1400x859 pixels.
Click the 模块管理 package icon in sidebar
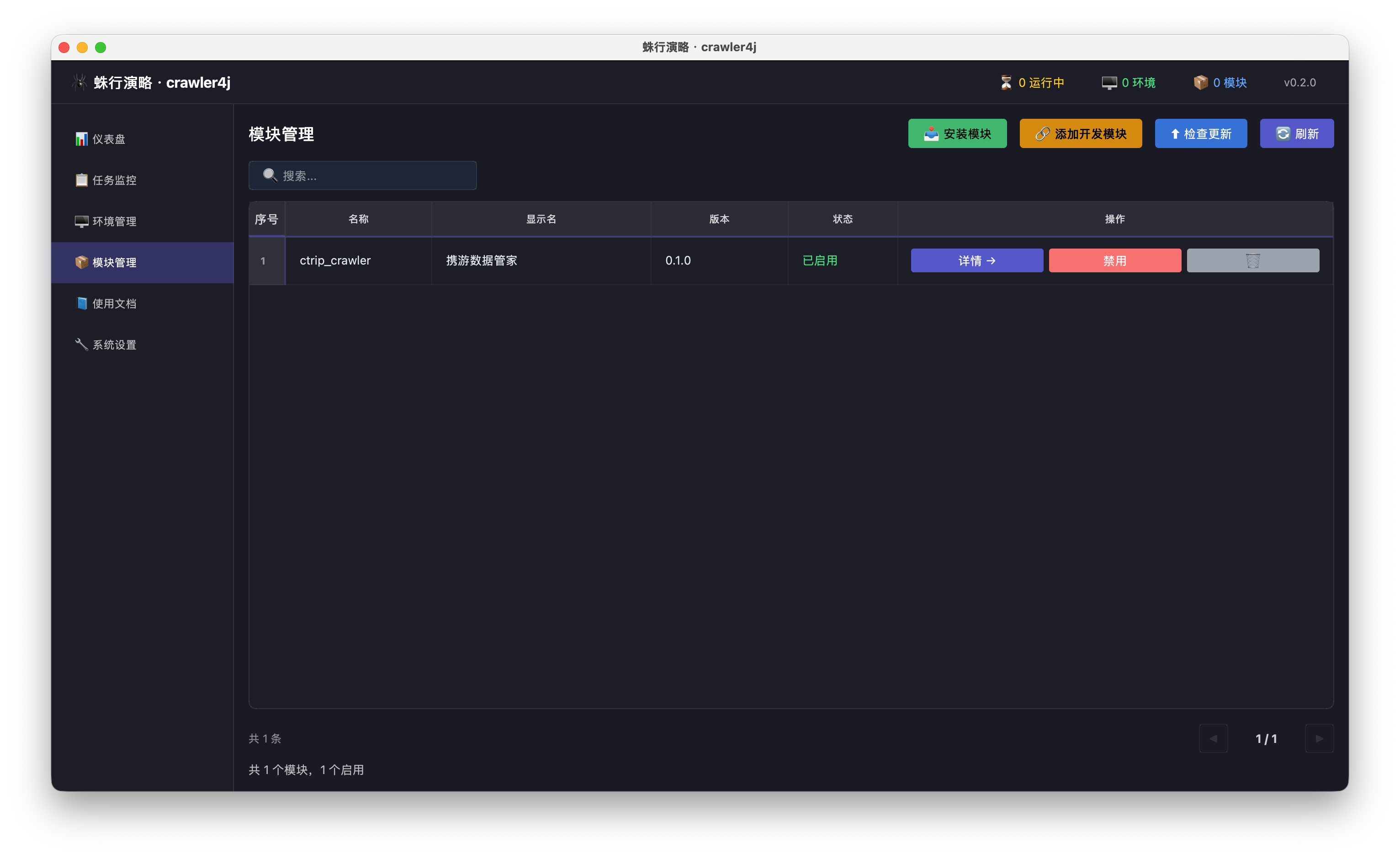click(x=82, y=262)
